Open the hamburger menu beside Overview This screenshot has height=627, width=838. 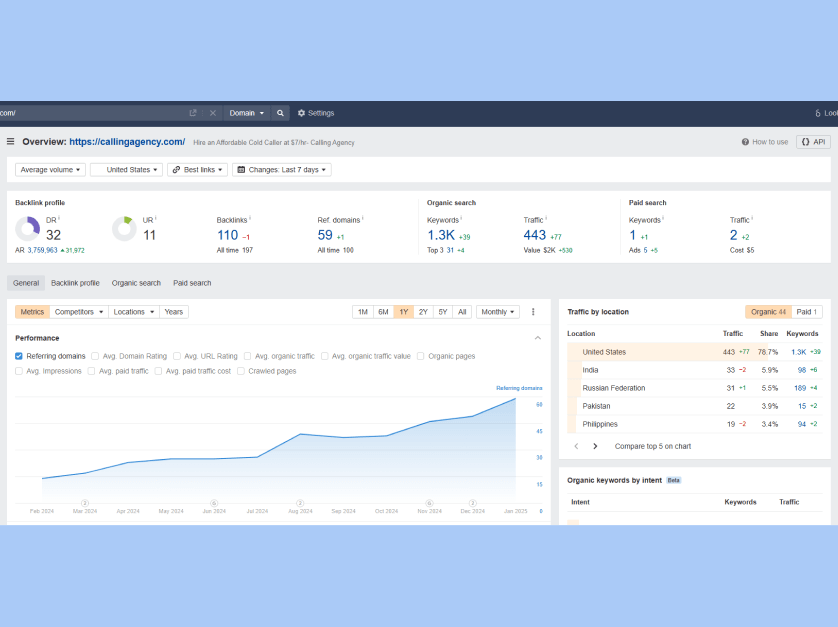(x=11, y=142)
